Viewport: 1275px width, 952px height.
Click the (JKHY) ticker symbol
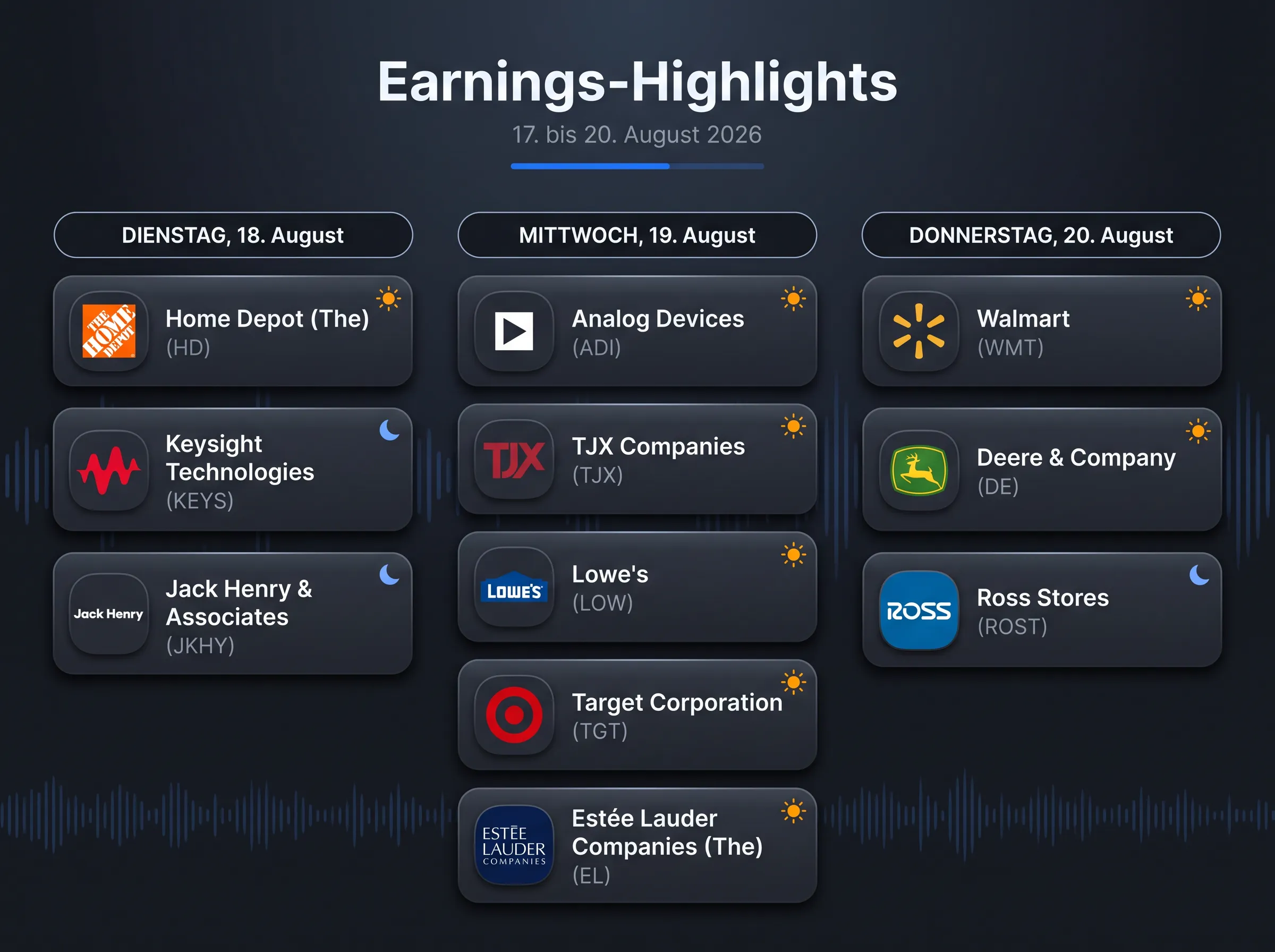click(x=200, y=645)
